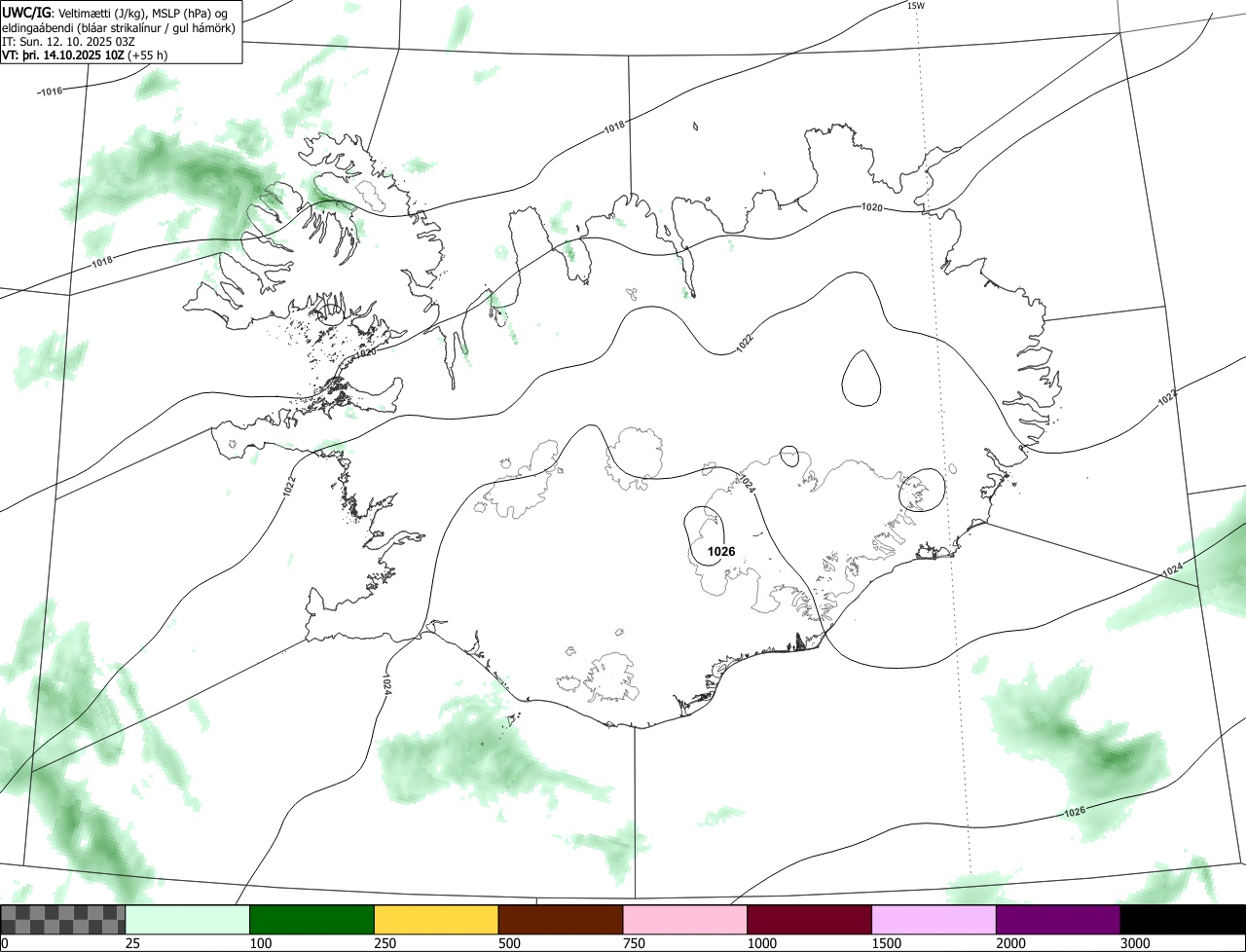Select the light mint 25–100 legend swatch
This screenshot has width=1246, height=952.
pos(188,920)
